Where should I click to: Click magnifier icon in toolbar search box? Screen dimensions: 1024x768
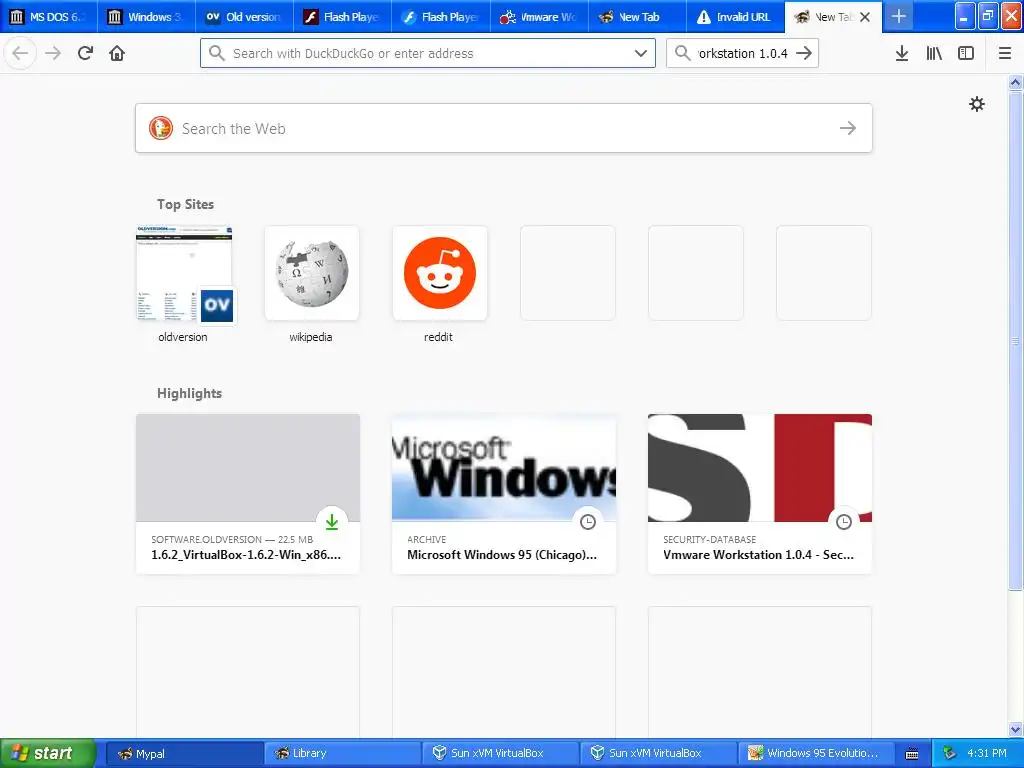click(x=682, y=53)
